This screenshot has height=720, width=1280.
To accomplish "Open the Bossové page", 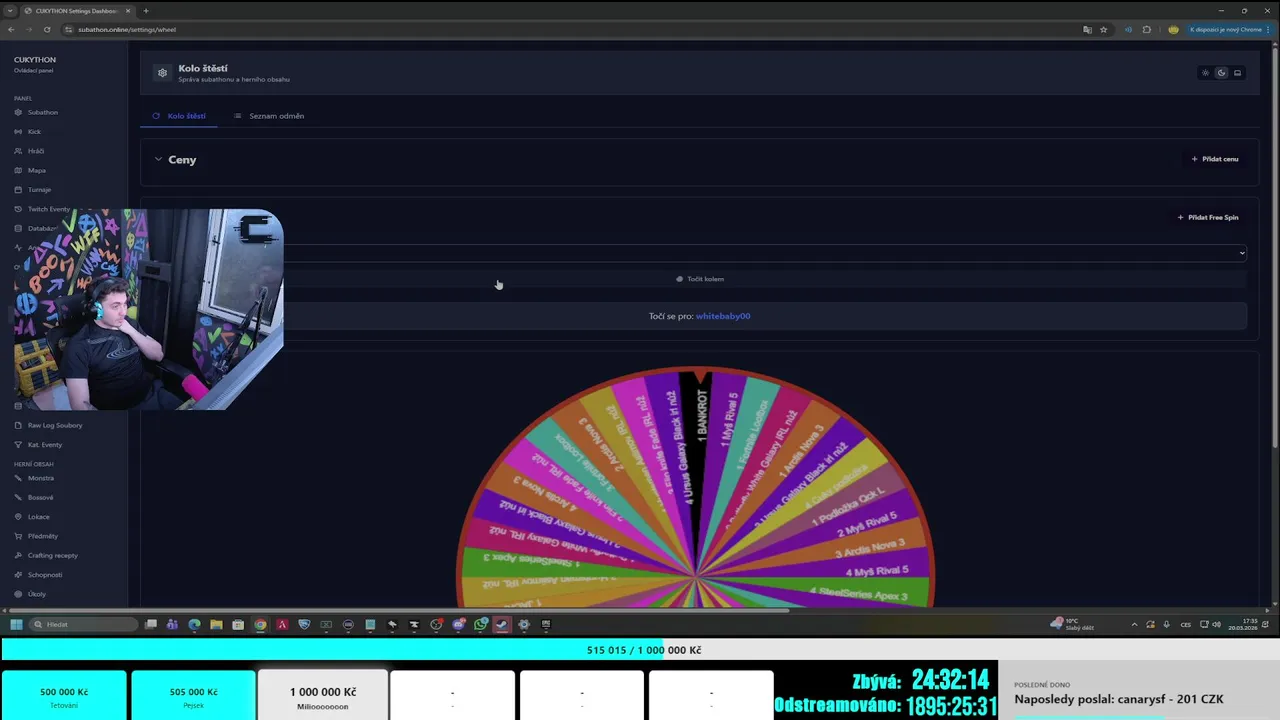I will [40, 497].
